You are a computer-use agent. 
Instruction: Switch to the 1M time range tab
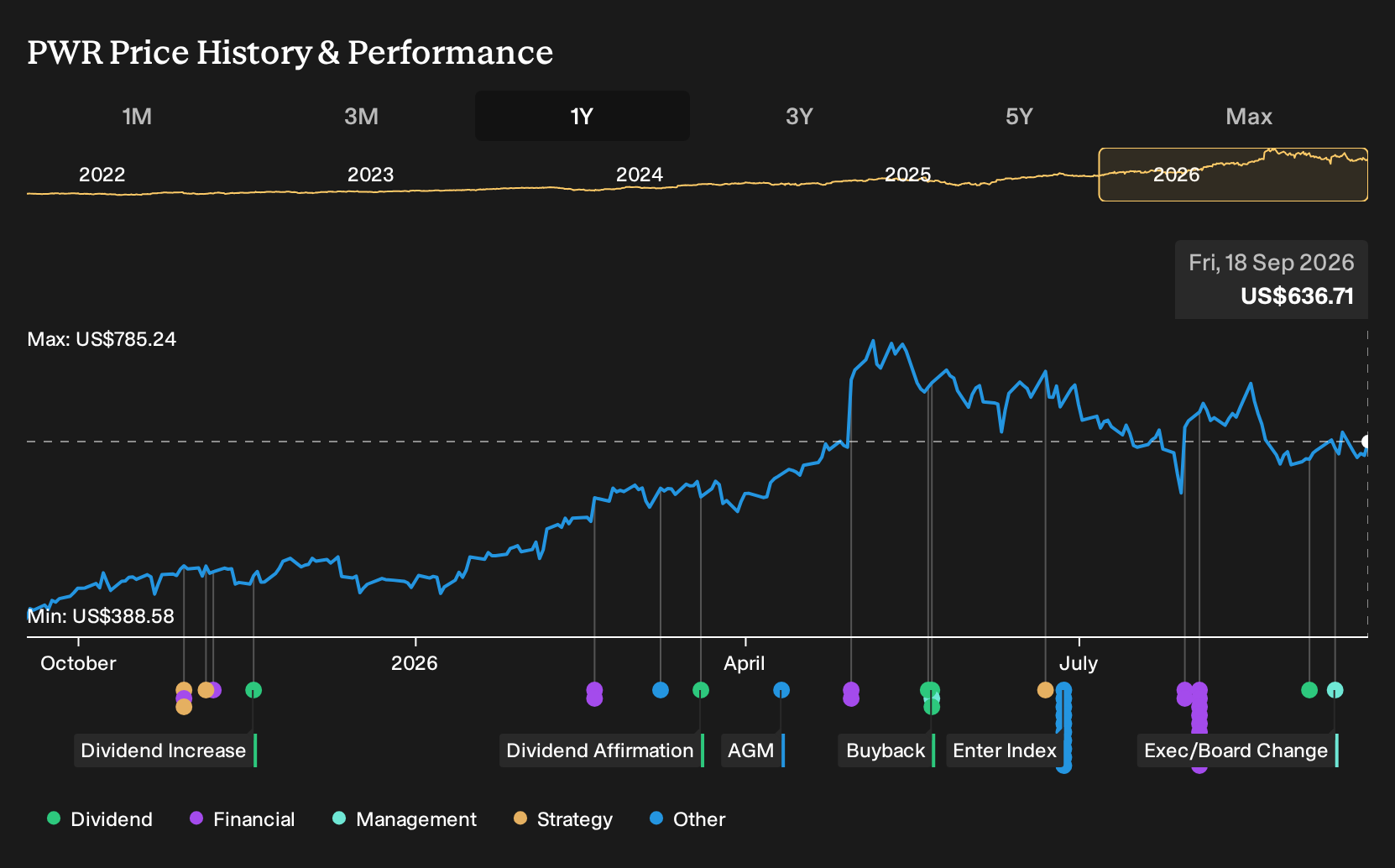point(137,117)
